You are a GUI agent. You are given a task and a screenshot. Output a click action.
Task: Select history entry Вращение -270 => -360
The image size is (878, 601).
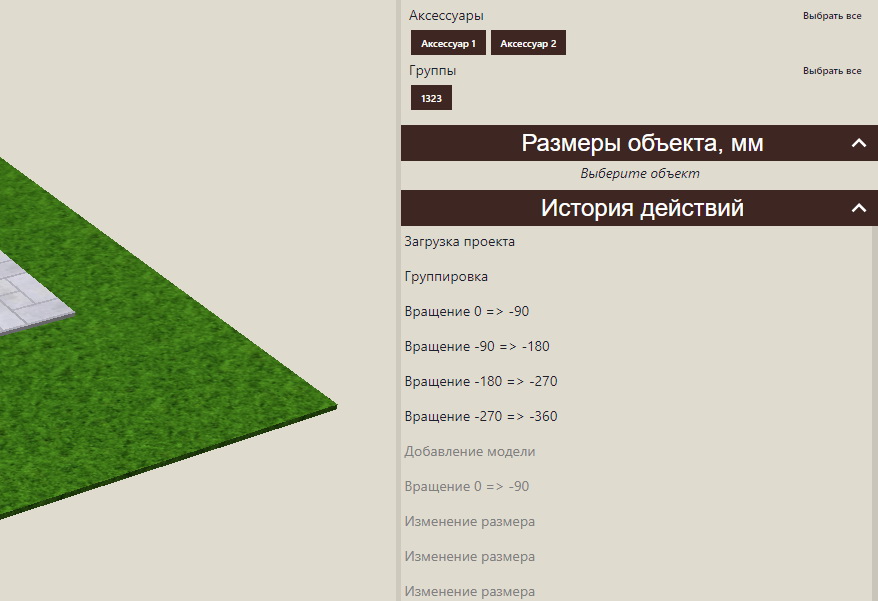point(480,416)
